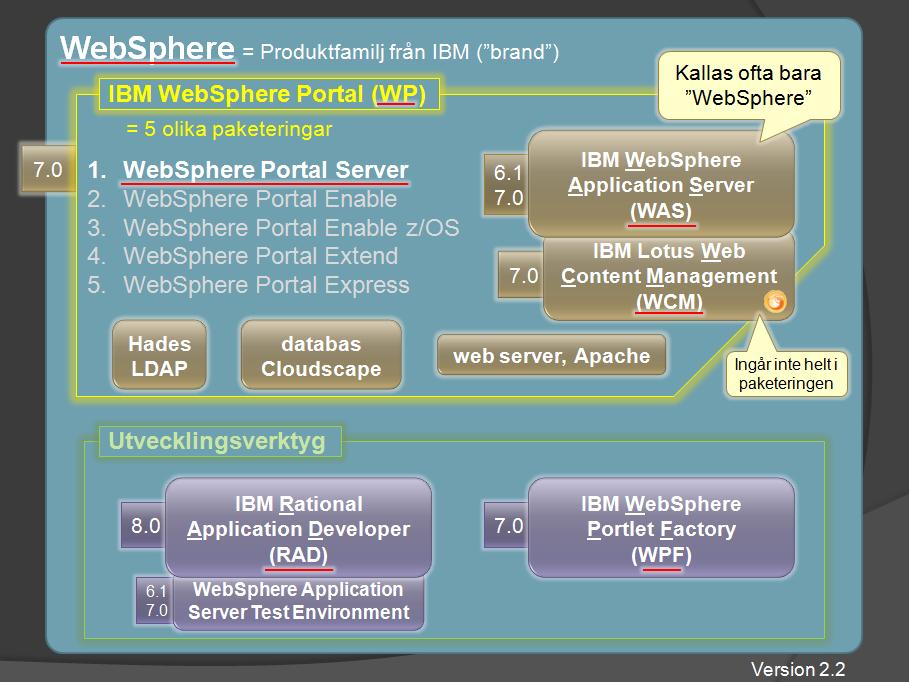Select WebSphere Application Server Test Environment box
This screenshot has height=682, width=909.
point(298,601)
